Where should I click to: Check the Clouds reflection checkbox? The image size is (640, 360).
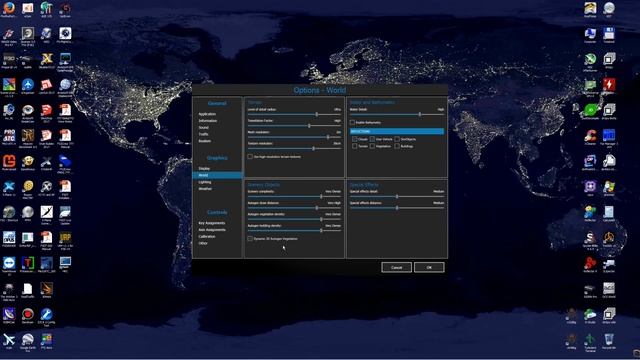[x=355, y=139]
